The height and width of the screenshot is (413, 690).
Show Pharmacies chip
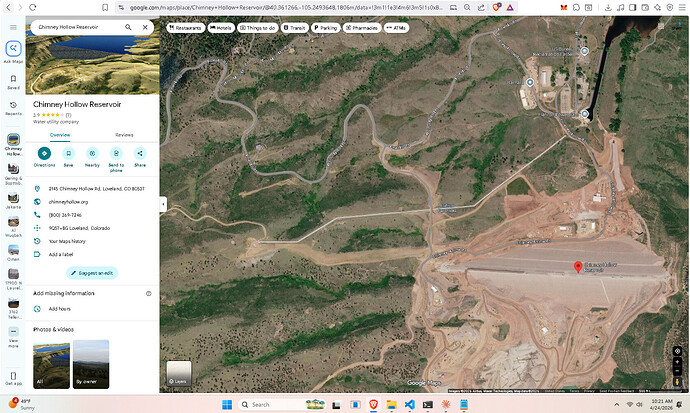pos(362,28)
